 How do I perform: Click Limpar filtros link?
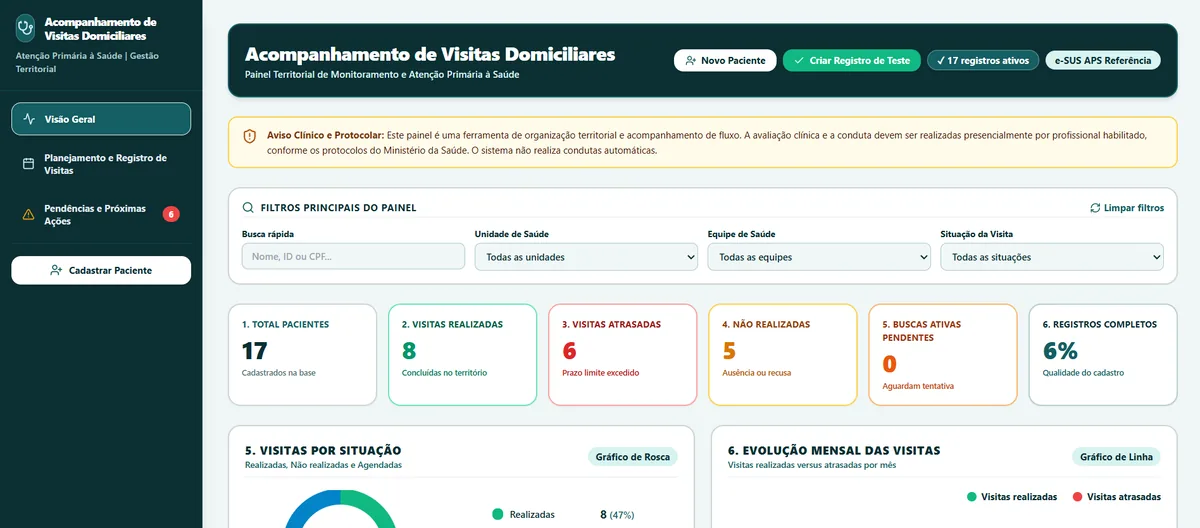point(1127,208)
